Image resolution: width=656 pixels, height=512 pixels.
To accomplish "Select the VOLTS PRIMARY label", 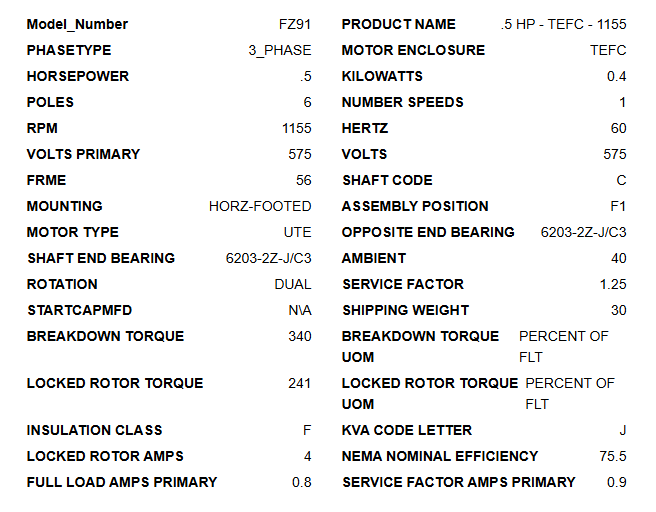I will click(83, 154).
